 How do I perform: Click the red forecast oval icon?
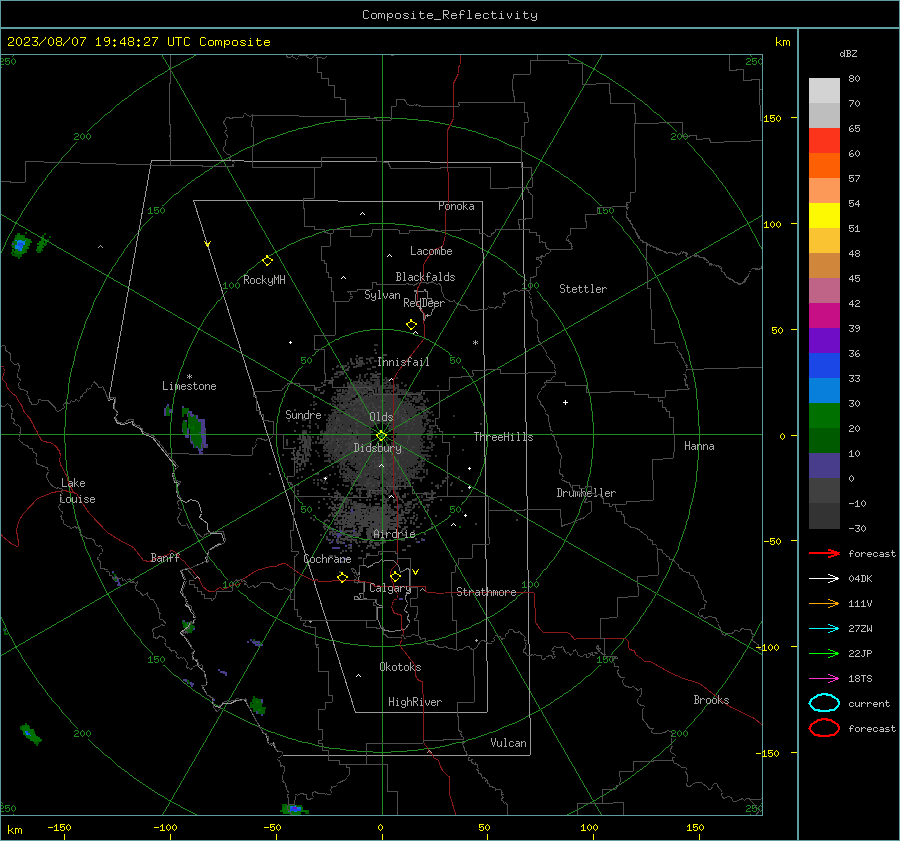point(824,728)
